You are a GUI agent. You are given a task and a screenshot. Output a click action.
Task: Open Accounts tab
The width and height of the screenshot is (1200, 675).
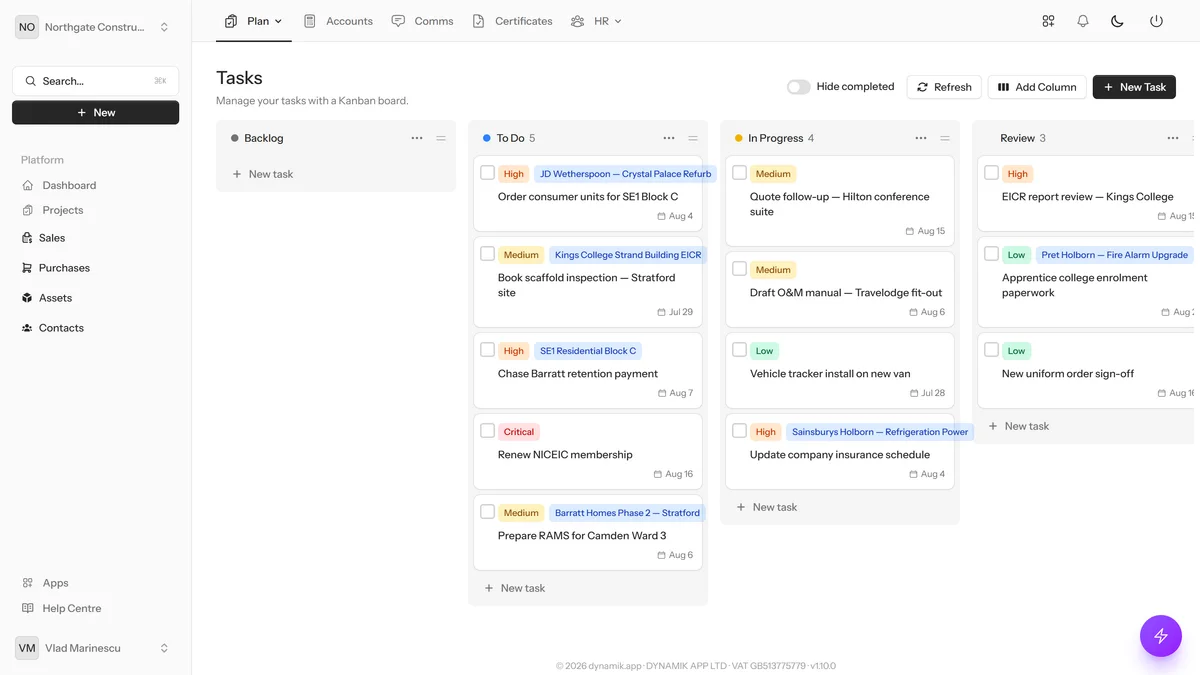coord(338,21)
